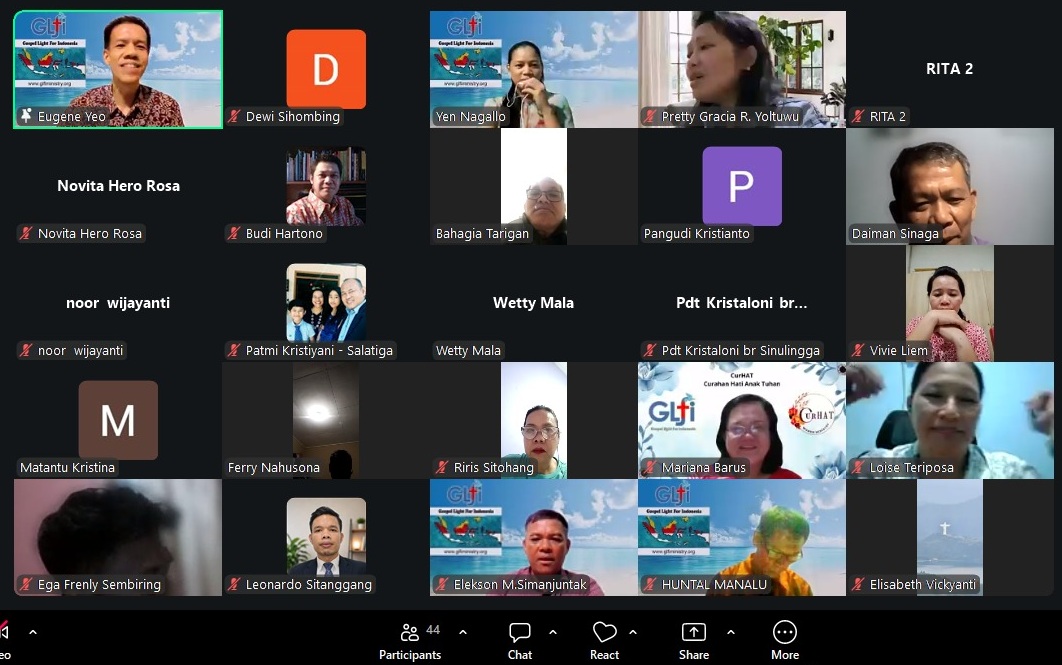Open the Chat speech bubble icon

coord(519,632)
